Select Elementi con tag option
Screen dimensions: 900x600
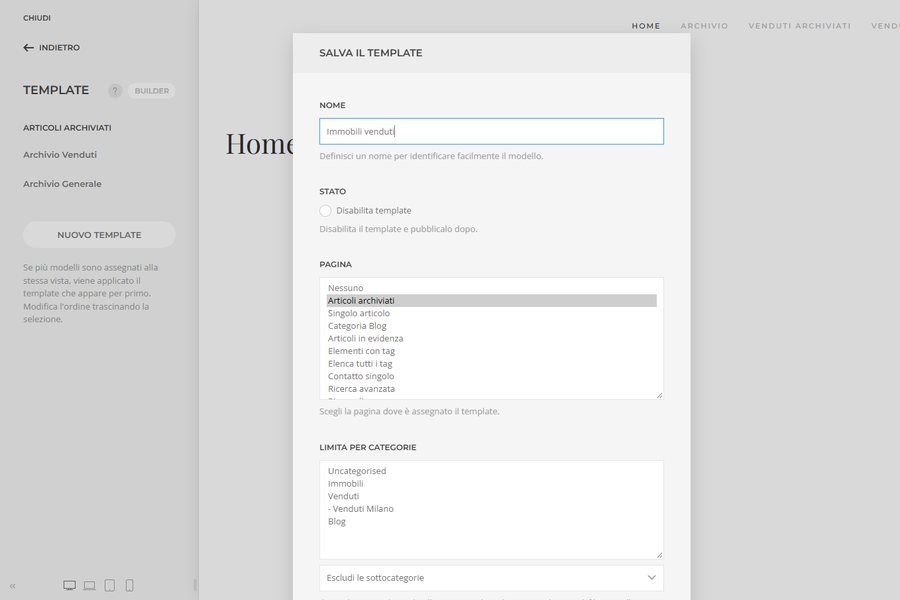pyautogui.click(x=491, y=351)
